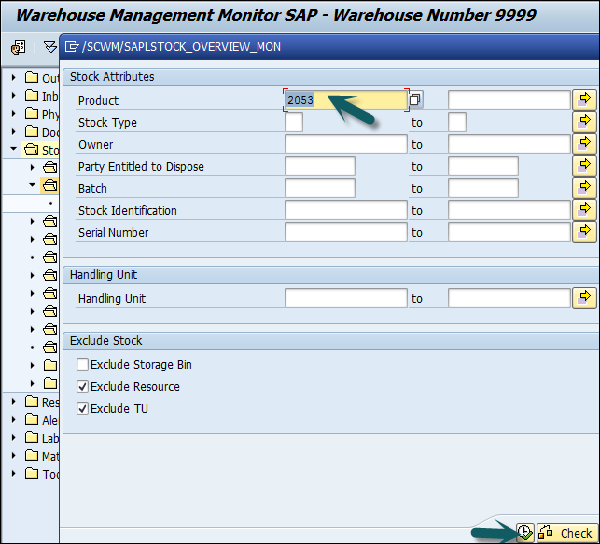This screenshot has width=600, height=544.
Task: Click the Stock Type from field
Action: coord(294,122)
